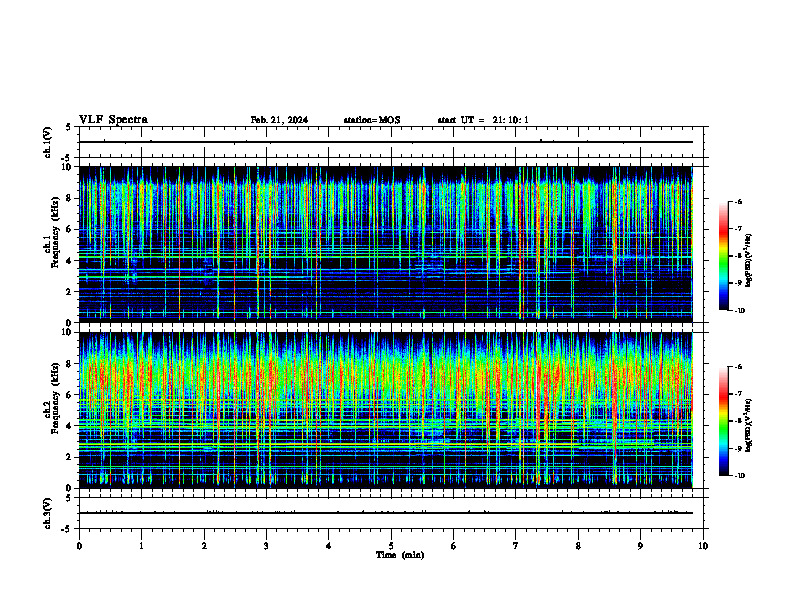Click the "-10" label on ch.2 colorbar
Viewport: 792px width, 612px height.
point(740,476)
